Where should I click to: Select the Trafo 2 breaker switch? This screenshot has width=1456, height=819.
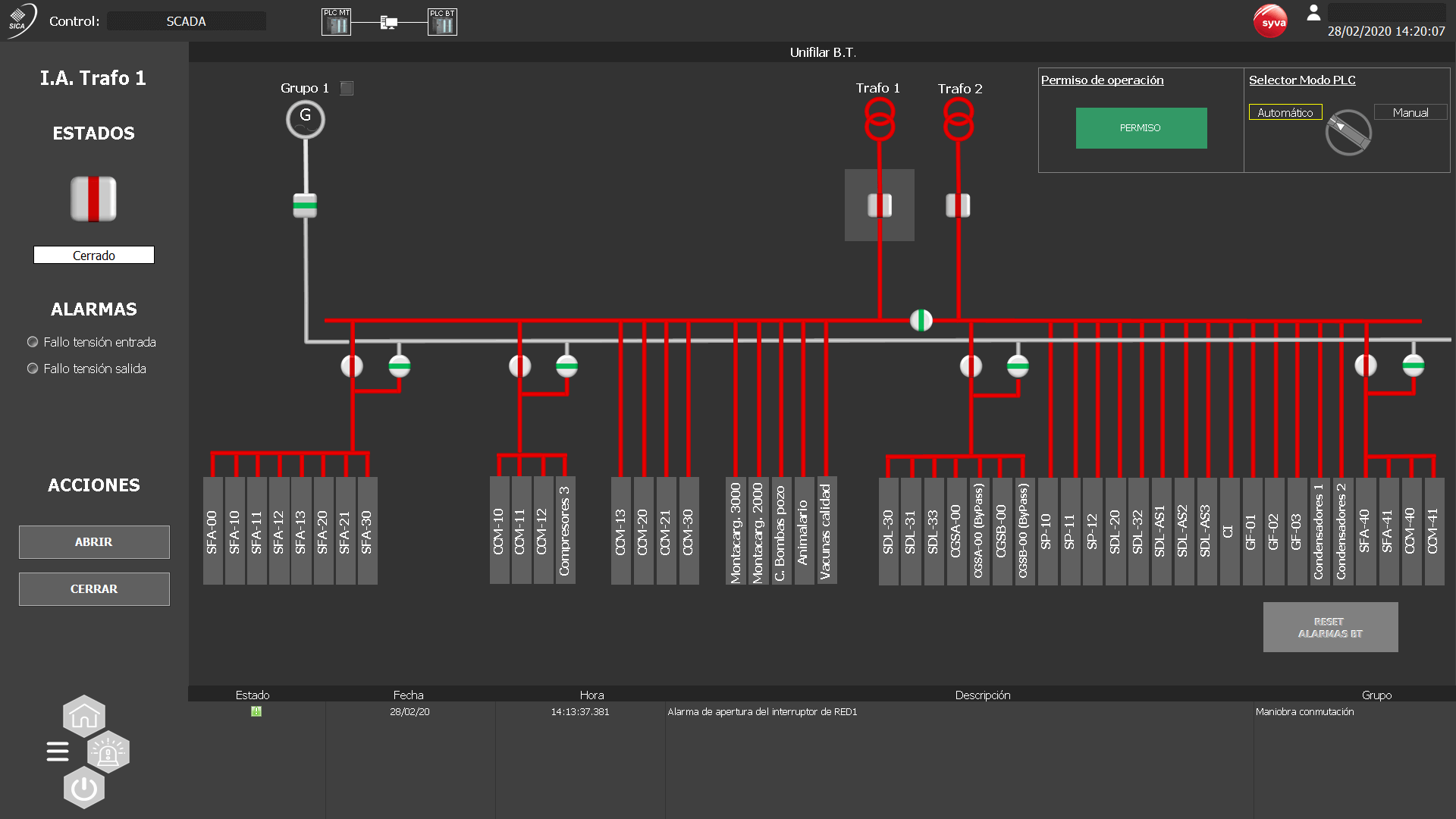click(x=958, y=206)
